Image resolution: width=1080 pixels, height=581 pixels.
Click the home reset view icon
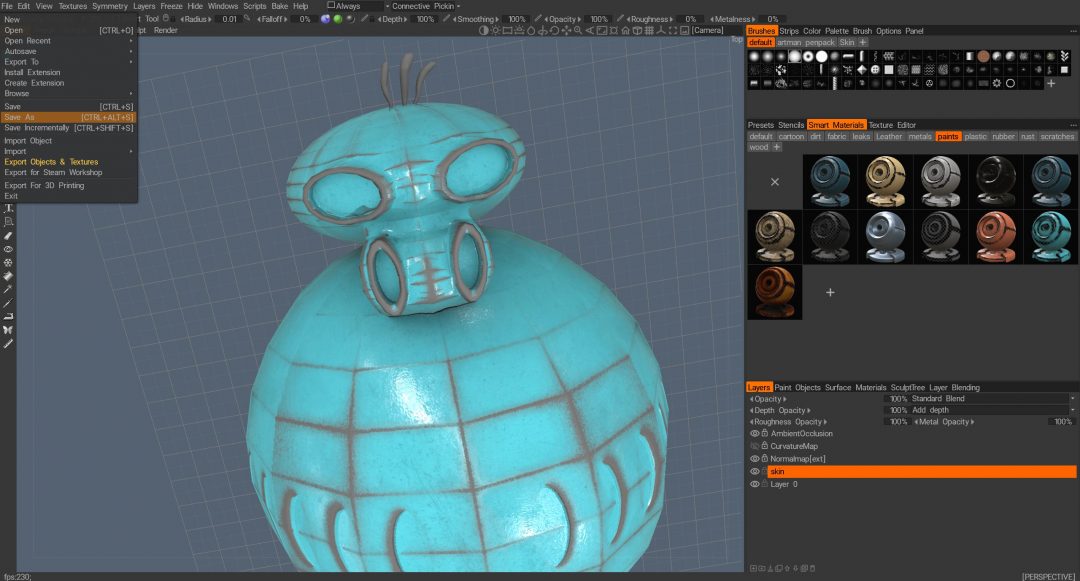(625, 30)
